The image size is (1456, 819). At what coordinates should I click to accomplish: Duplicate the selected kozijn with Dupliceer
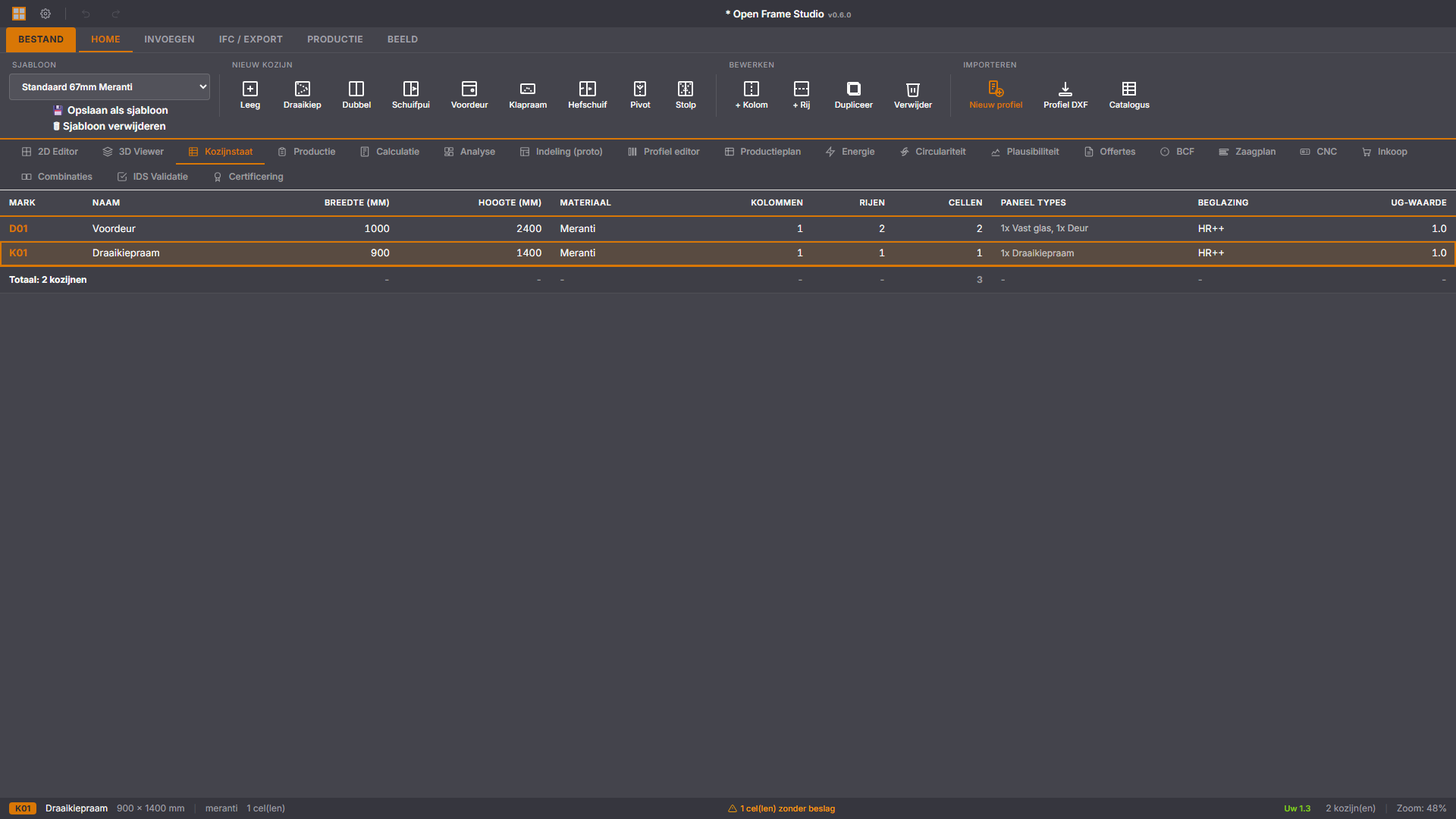(x=853, y=95)
